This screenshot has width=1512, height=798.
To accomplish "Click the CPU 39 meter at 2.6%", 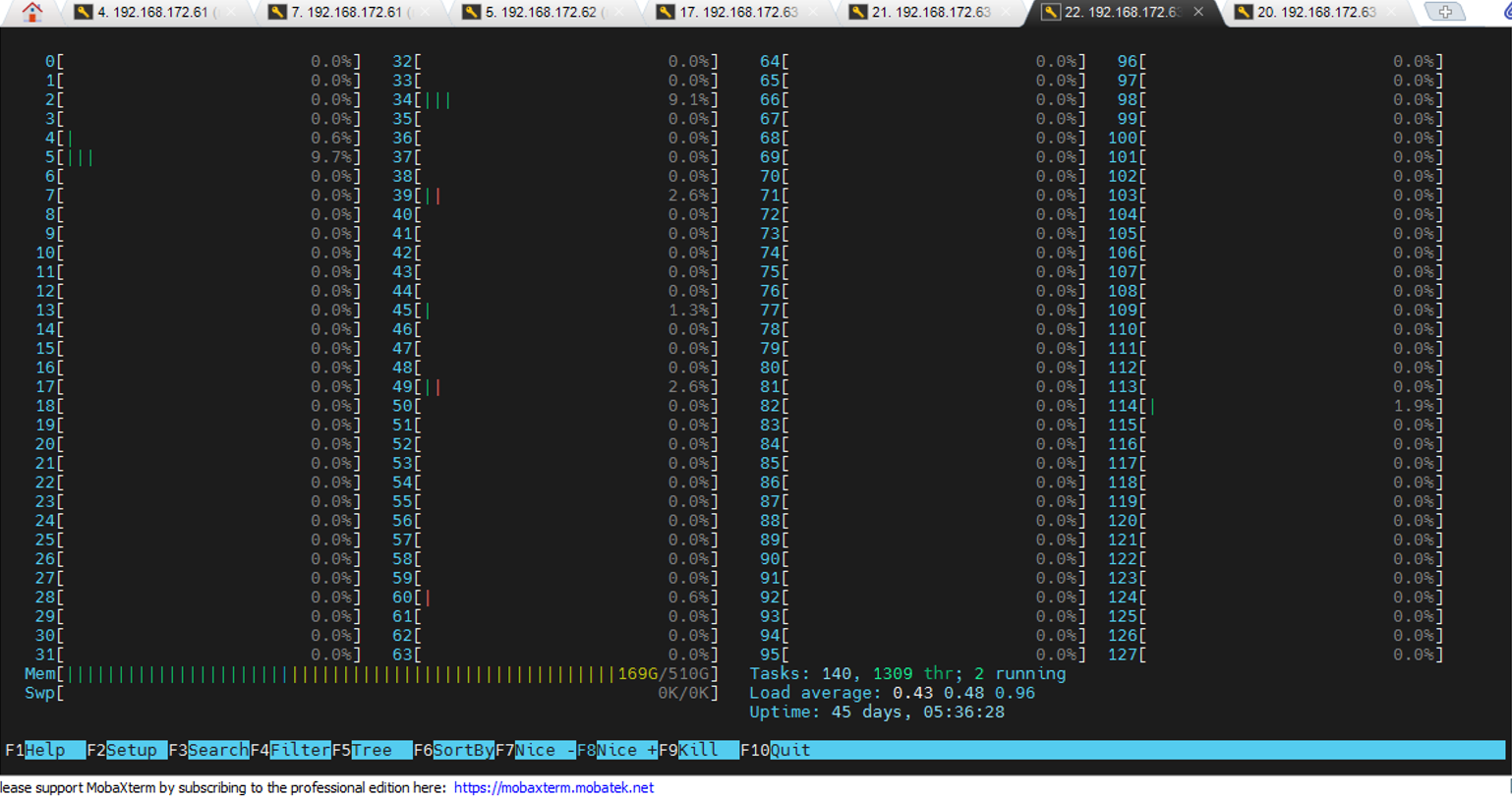I will (x=555, y=196).
